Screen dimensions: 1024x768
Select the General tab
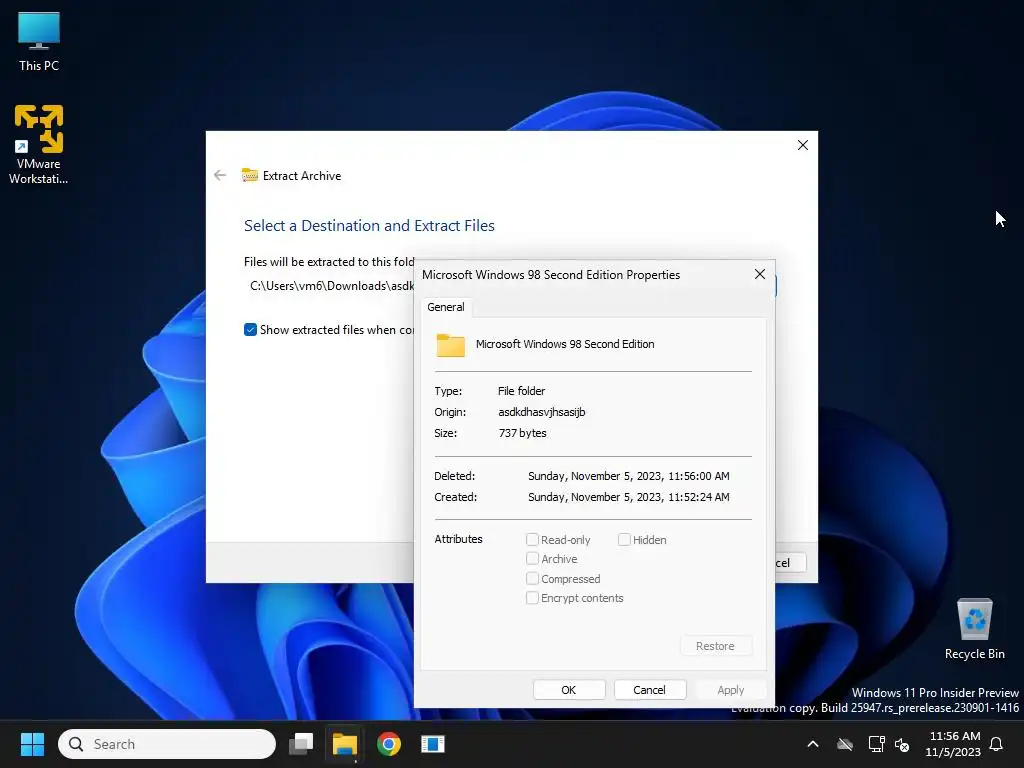tap(446, 307)
